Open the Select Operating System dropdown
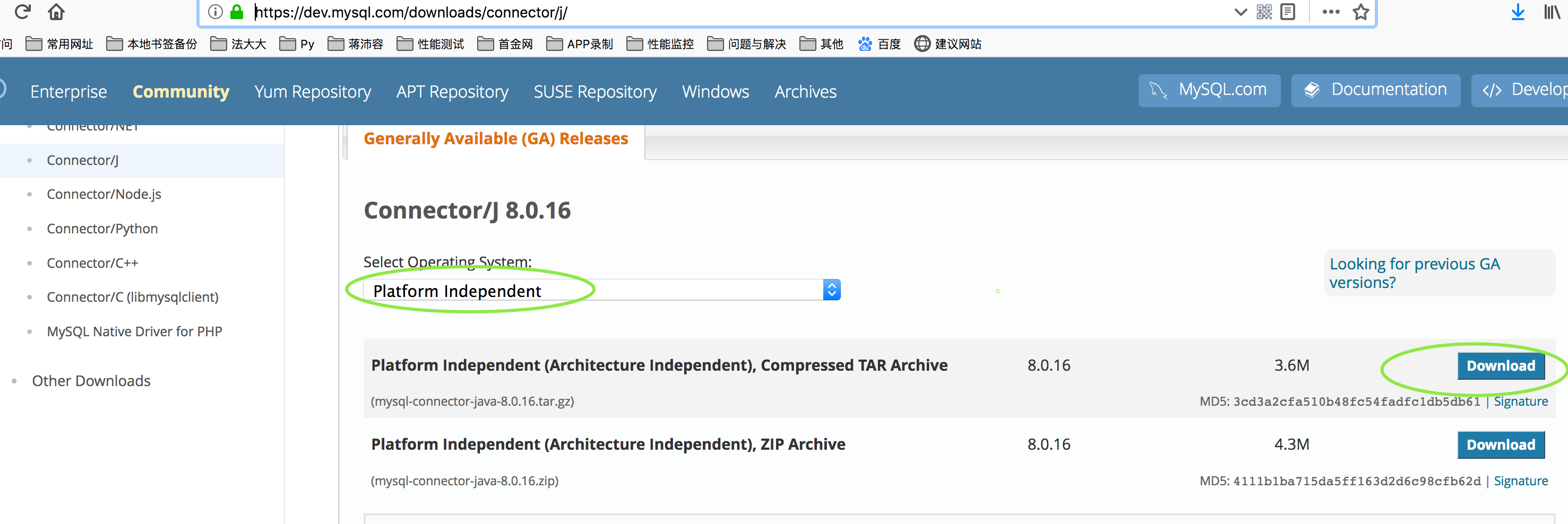This screenshot has width=1568, height=524. pos(602,290)
